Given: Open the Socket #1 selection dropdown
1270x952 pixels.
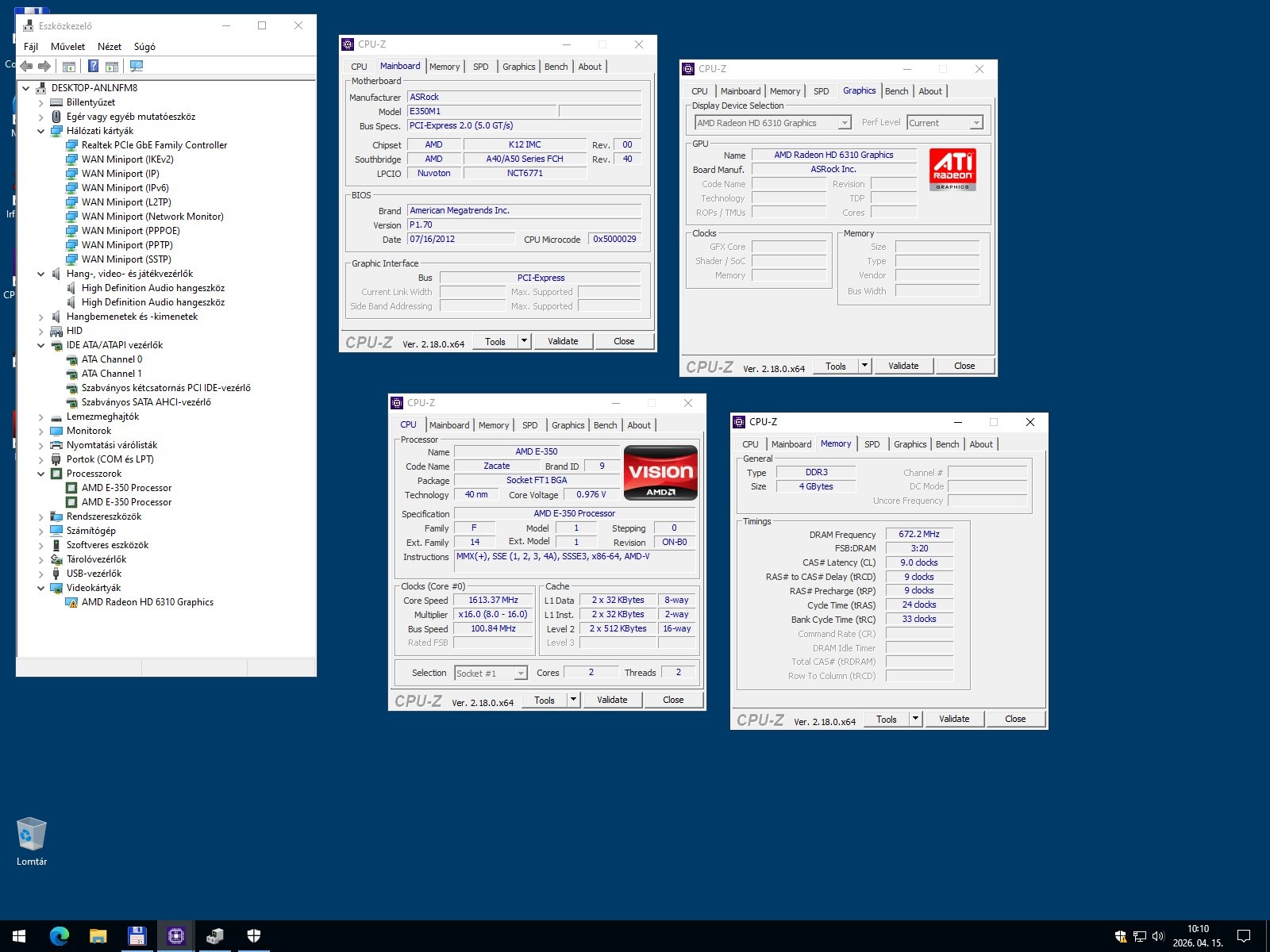Looking at the screenshot, I should [521, 674].
